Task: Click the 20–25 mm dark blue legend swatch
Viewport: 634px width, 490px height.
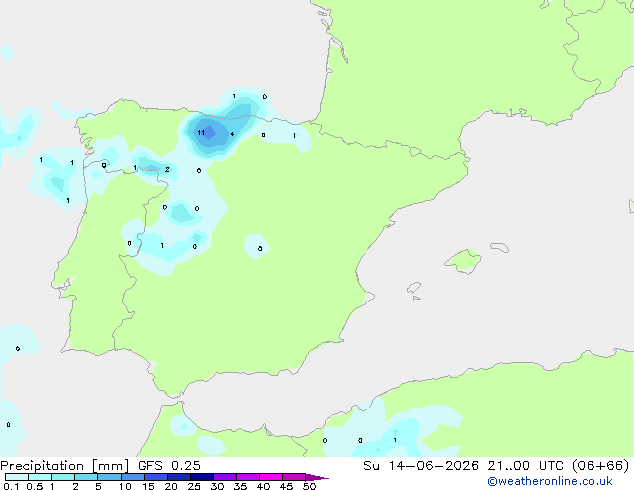Action: pos(178,477)
